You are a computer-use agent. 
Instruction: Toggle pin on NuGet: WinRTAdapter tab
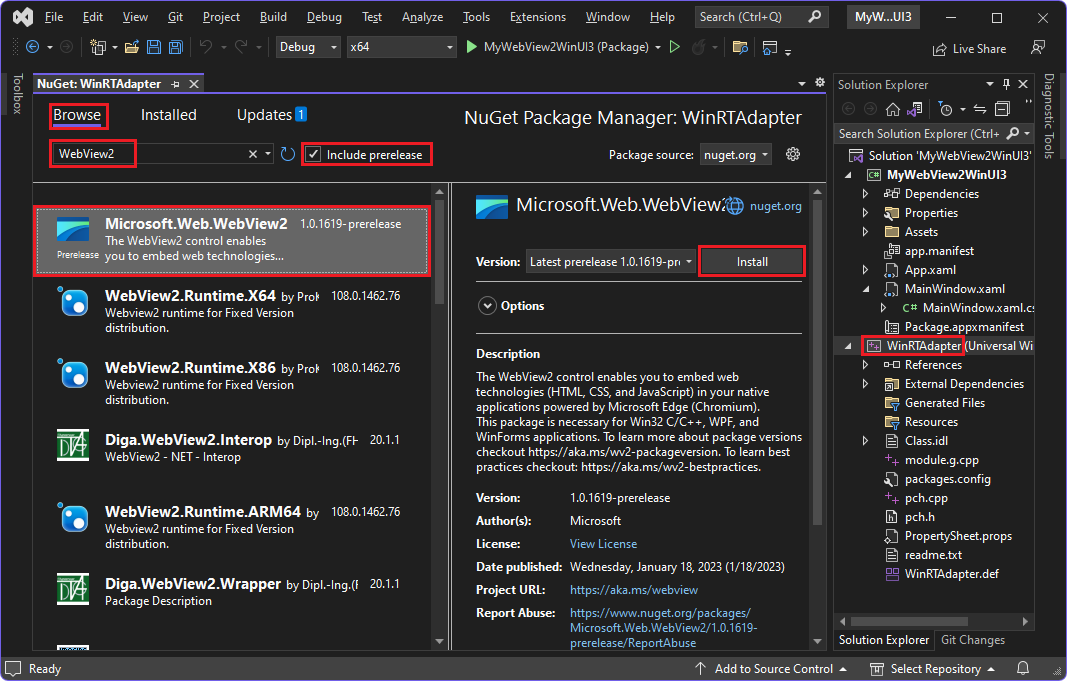click(176, 85)
